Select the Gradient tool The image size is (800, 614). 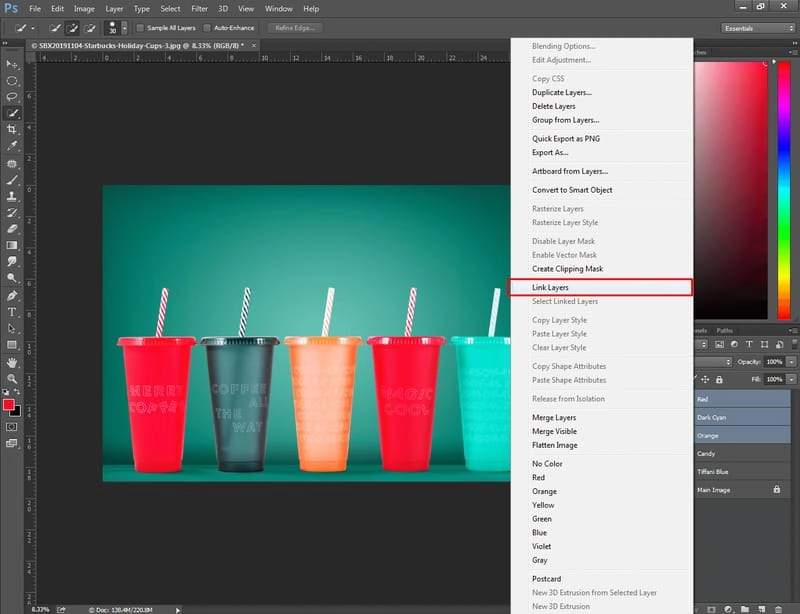11,245
